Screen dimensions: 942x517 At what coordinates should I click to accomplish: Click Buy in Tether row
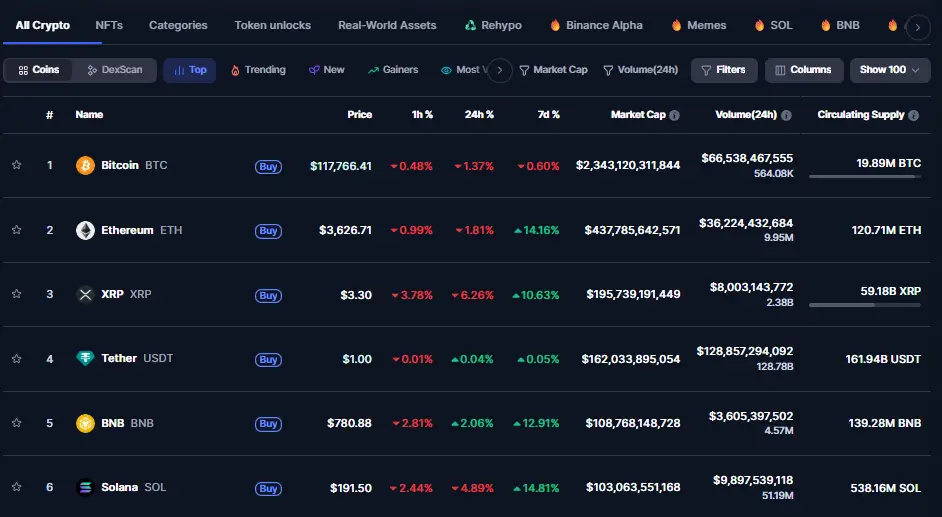tap(268, 360)
